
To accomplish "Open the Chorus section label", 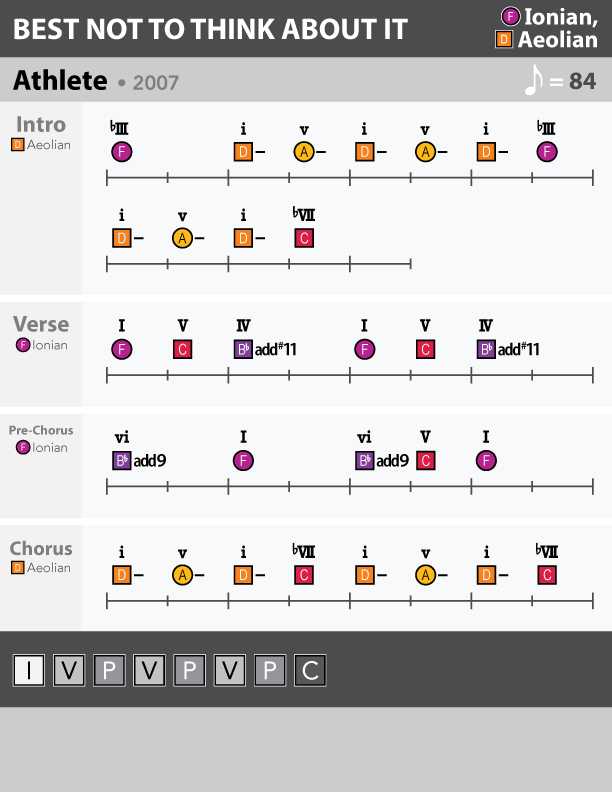I will click(x=41, y=548).
